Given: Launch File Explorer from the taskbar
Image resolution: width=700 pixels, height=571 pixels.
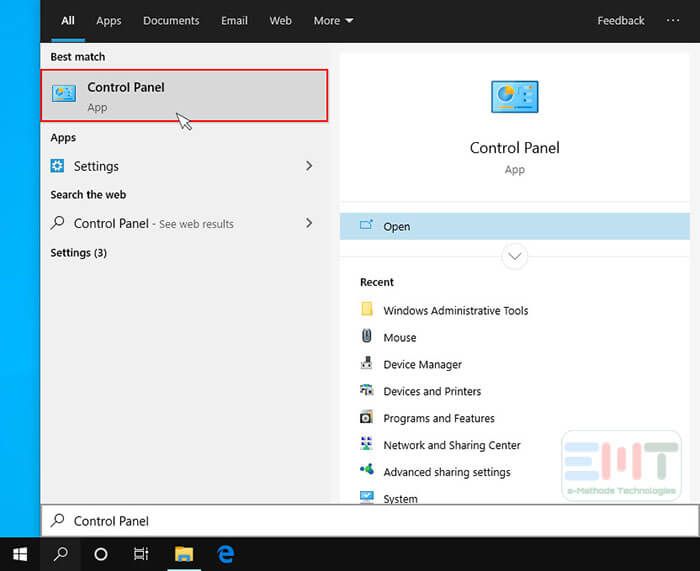Looking at the screenshot, I should coord(184,554).
